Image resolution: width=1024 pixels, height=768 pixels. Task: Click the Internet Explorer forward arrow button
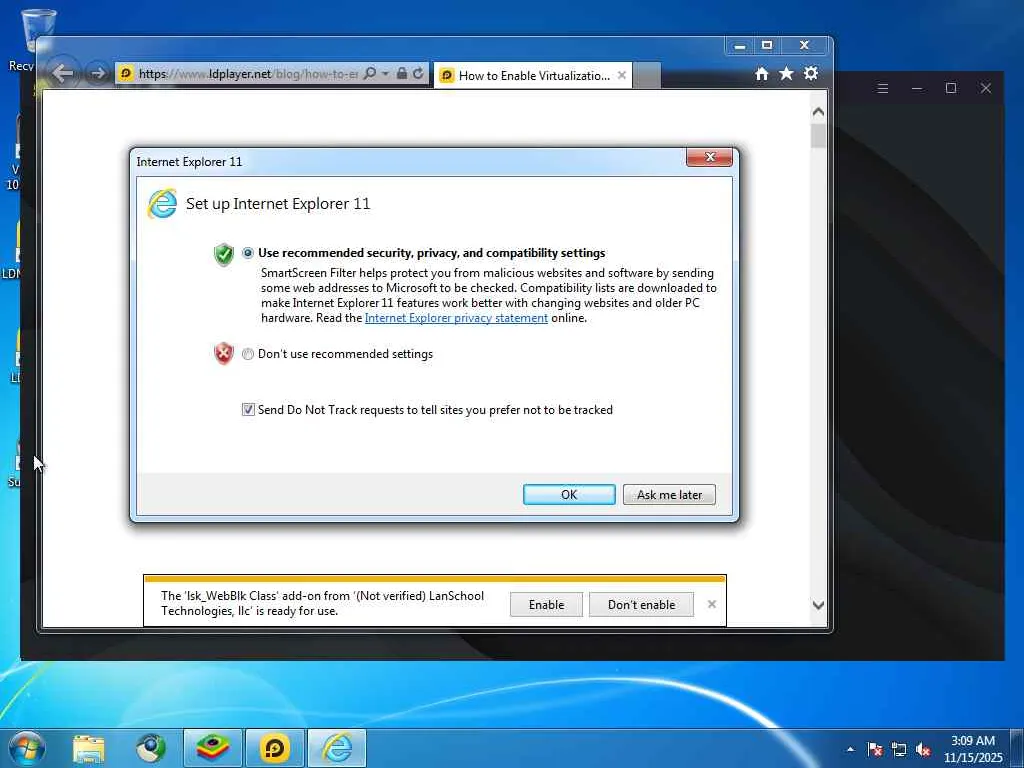pos(97,73)
